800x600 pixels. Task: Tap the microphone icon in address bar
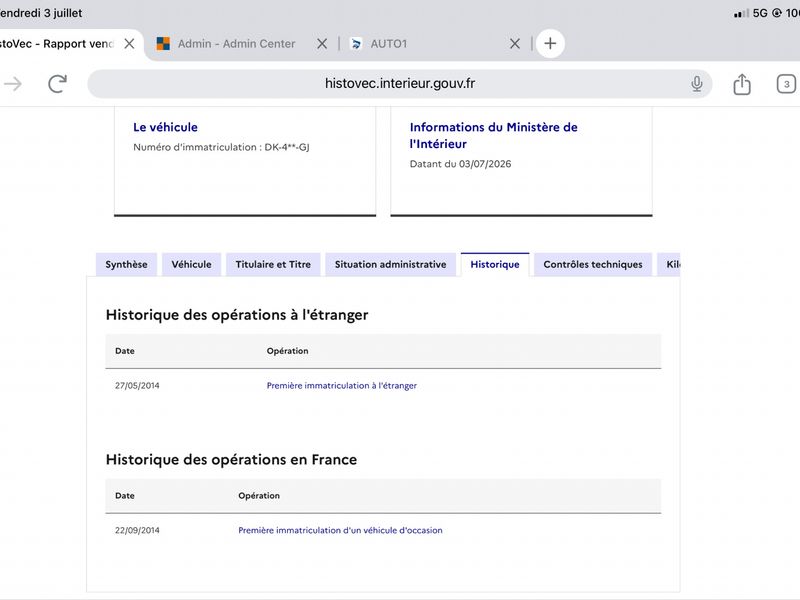pyautogui.click(x=696, y=84)
